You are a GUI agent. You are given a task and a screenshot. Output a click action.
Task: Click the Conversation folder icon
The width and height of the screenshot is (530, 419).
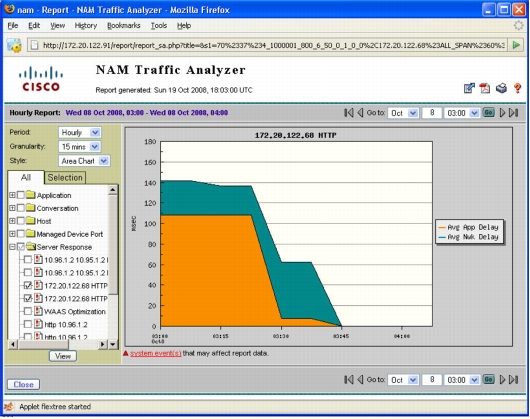point(31,207)
